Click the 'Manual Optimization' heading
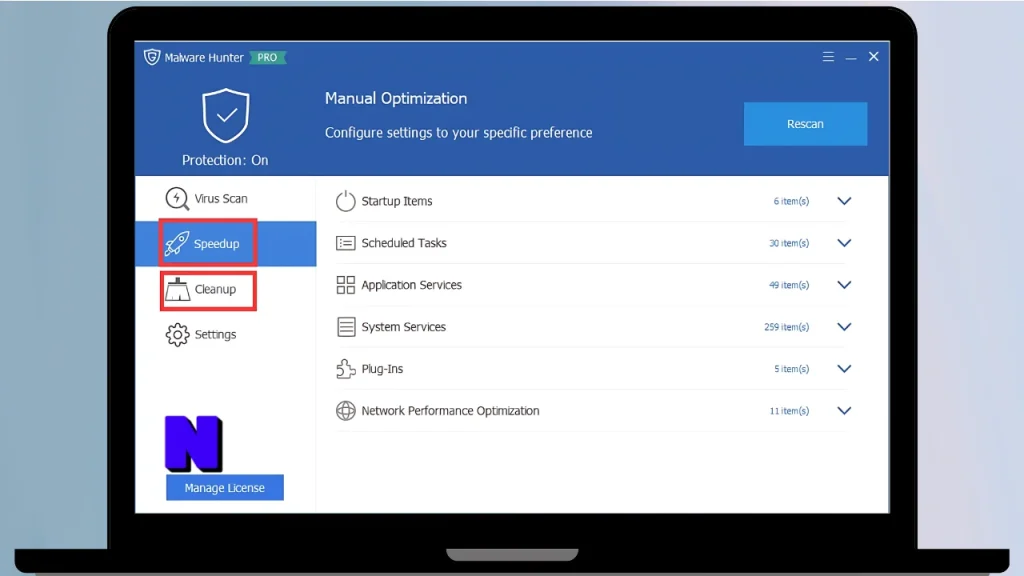This screenshot has height=576, width=1024. (396, 99)
